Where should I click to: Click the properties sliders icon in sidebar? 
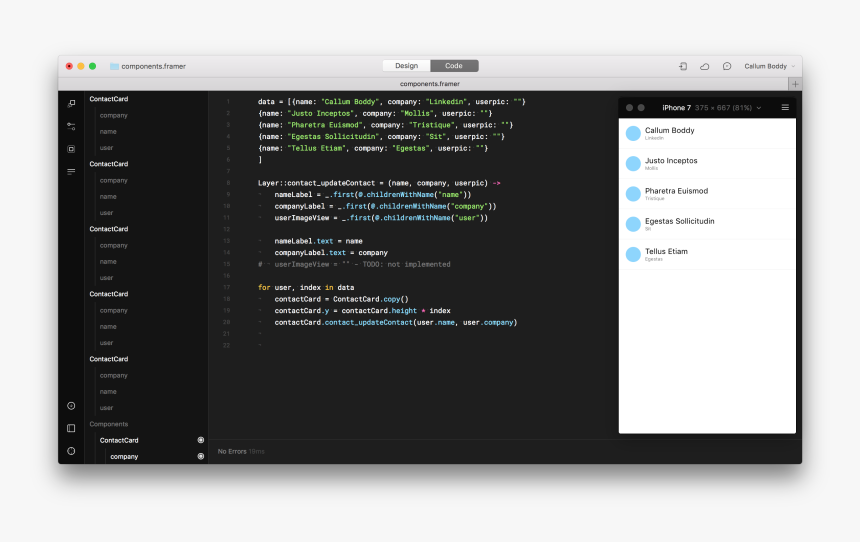[x=71, y=126]
